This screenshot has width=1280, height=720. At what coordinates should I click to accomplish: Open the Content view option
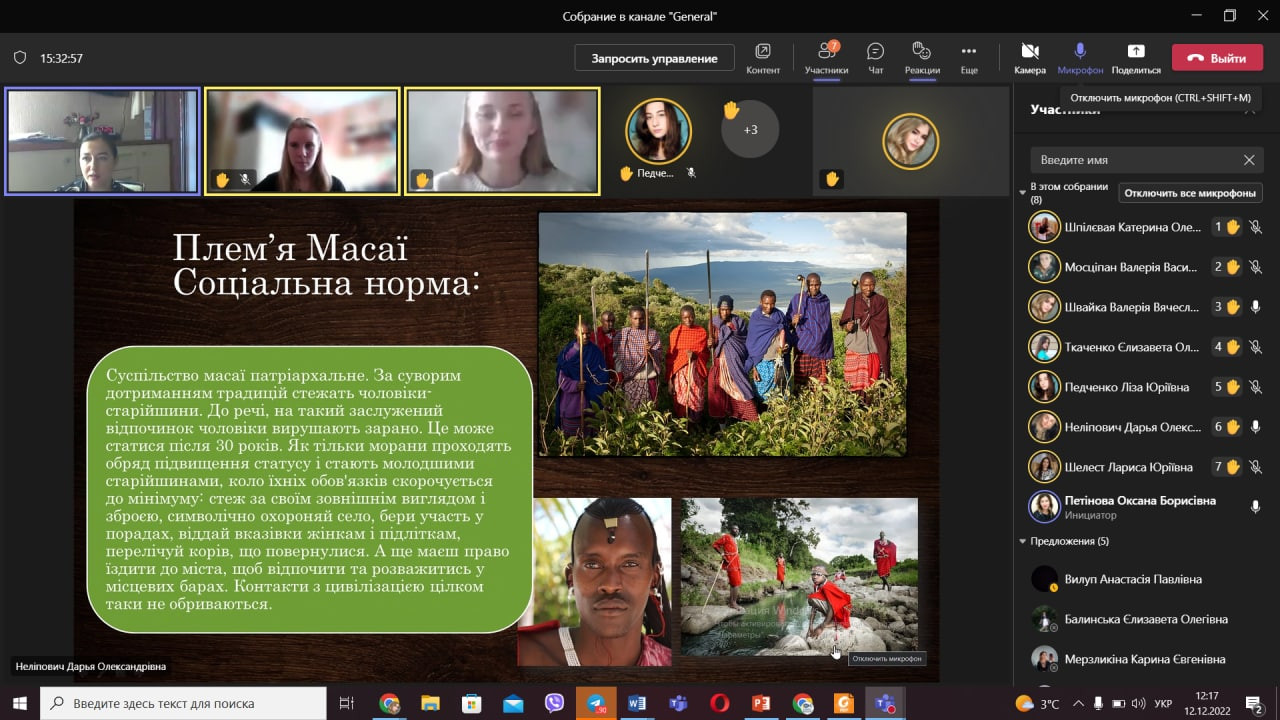coord(763,57)
